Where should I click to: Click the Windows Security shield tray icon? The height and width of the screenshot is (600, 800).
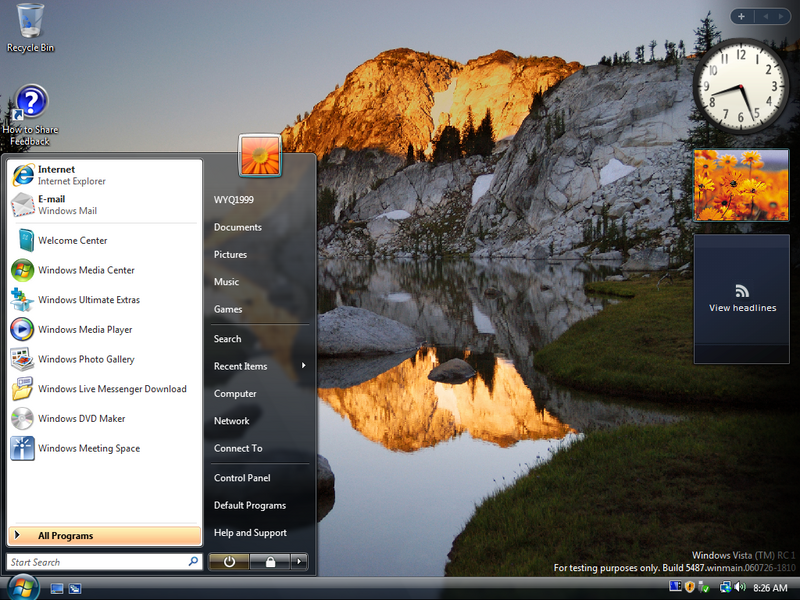pos(690,587)
